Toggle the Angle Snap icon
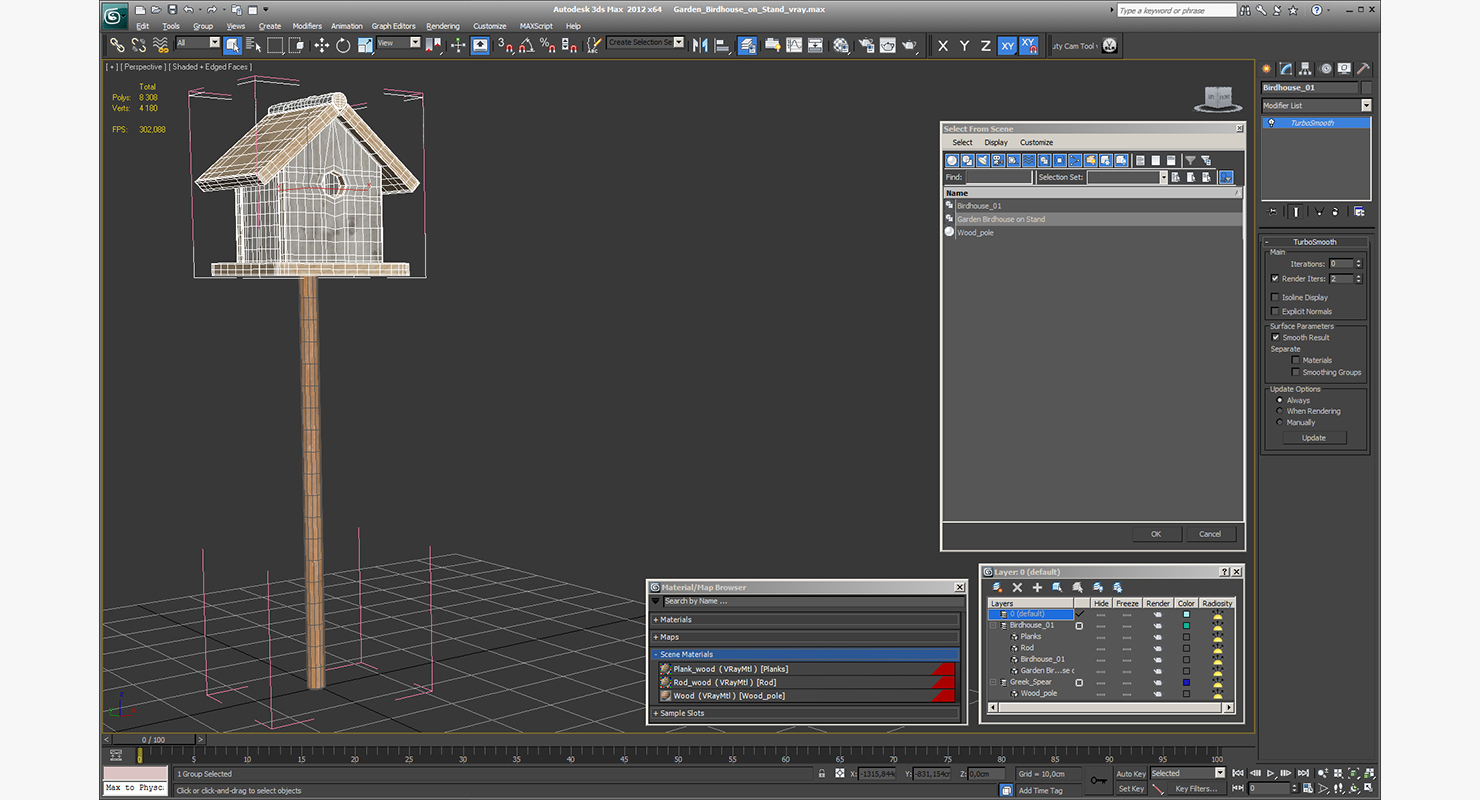The height and width of the screenshot is (800, 1480). point(527,45)
